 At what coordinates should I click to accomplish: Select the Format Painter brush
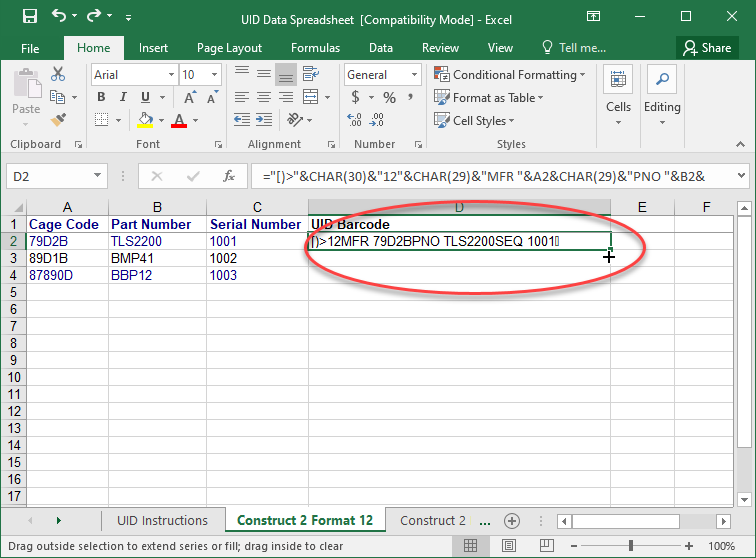[58, 120]
